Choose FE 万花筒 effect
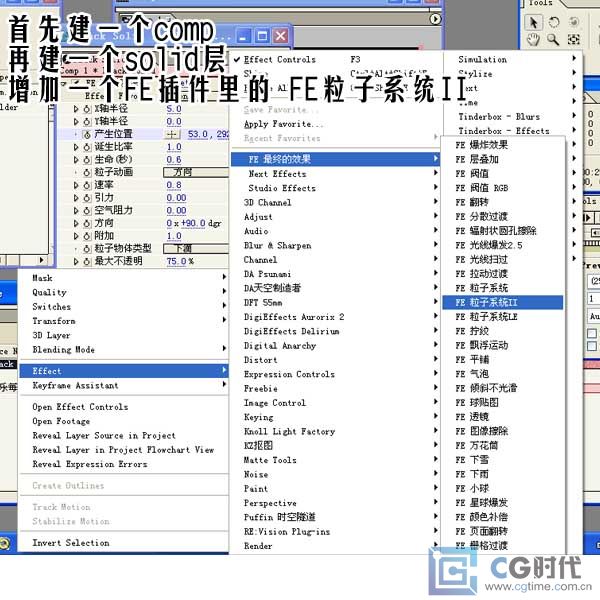This screenshot has width=600, height=600. (x=502, y=445)
